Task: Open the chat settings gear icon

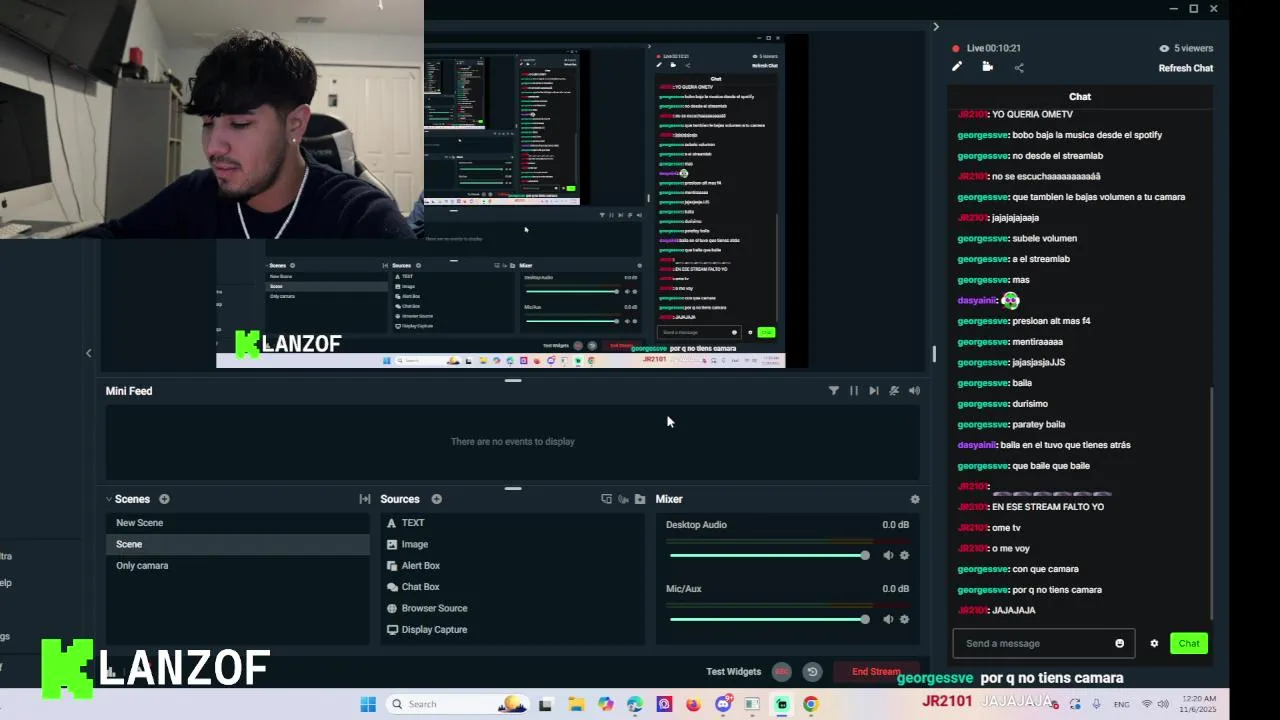Action: click(x=1154, y=643)
